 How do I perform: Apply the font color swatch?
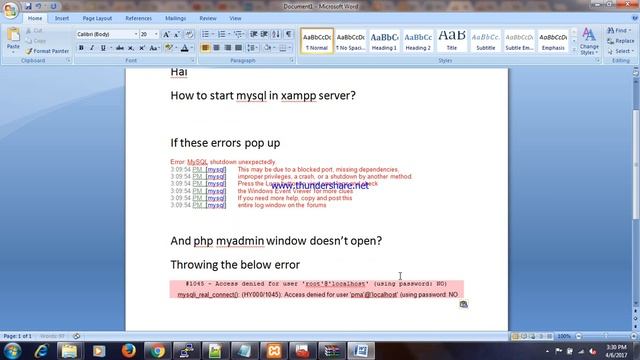[x=184, y=48]
